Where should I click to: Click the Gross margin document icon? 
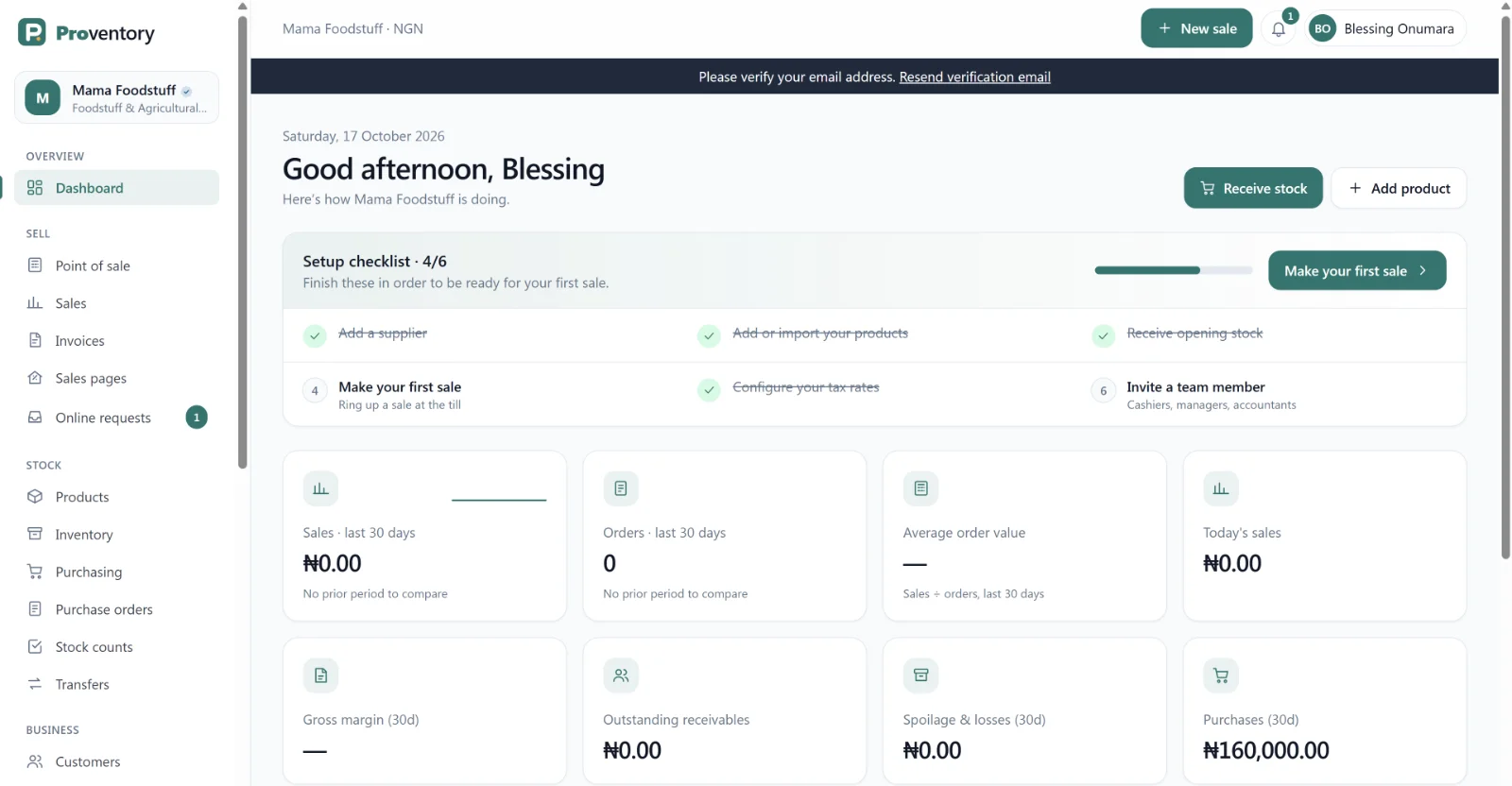[x=321, y=675]
